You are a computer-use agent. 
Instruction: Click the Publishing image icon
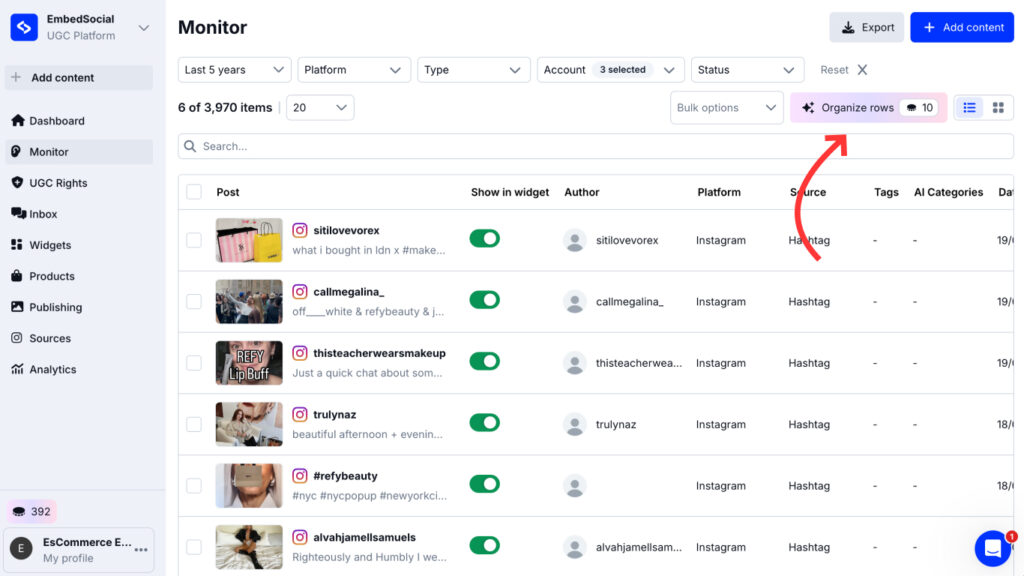[17, 306]
